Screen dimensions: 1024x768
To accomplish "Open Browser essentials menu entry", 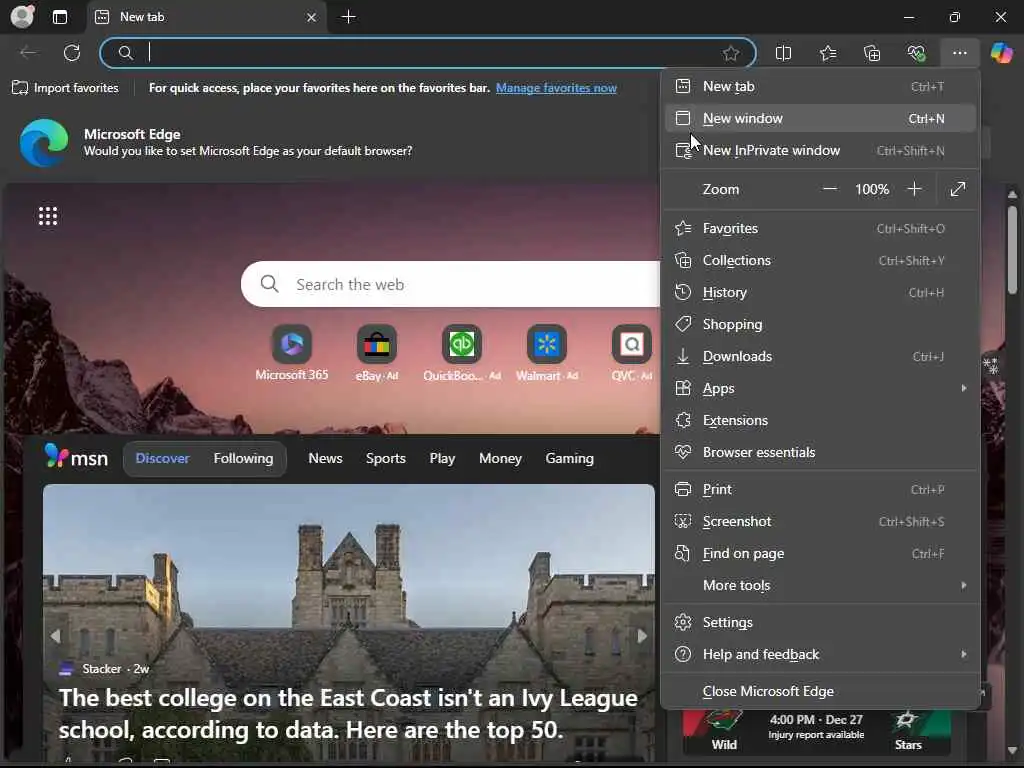I will [x=820, y=453].
